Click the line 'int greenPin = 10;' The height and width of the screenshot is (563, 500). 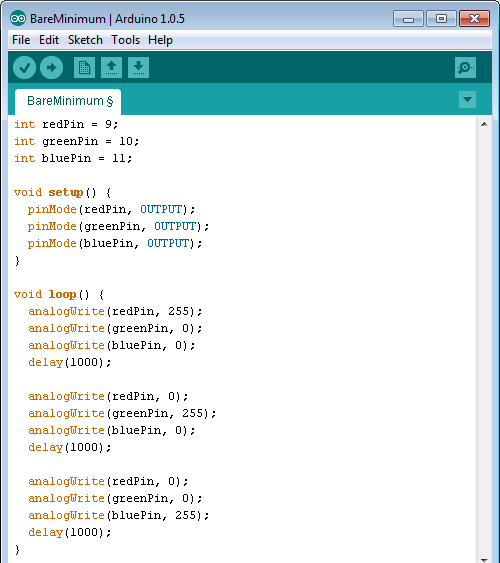pos(77,141)
